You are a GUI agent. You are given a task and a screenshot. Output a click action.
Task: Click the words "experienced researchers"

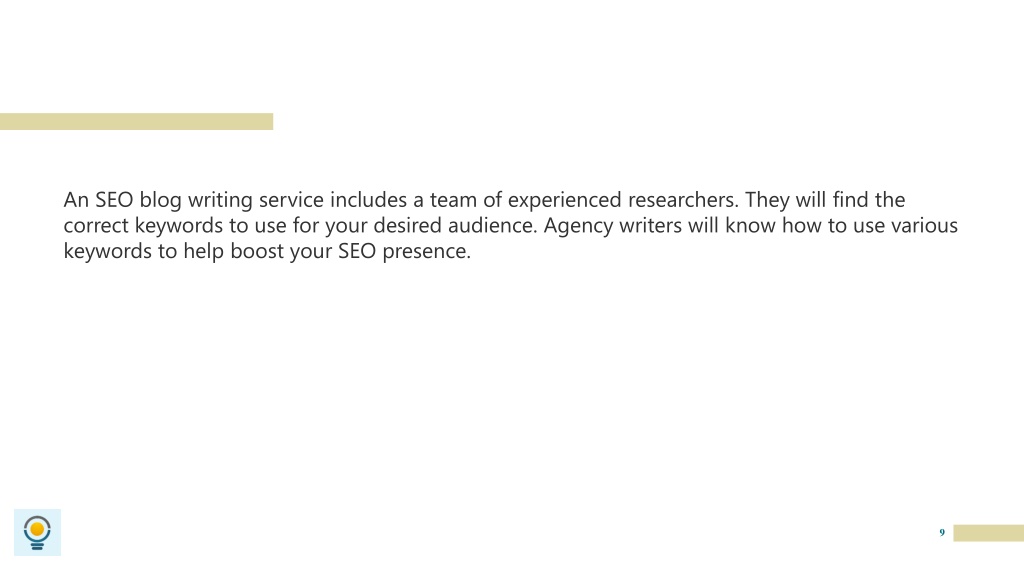[622, 200]
